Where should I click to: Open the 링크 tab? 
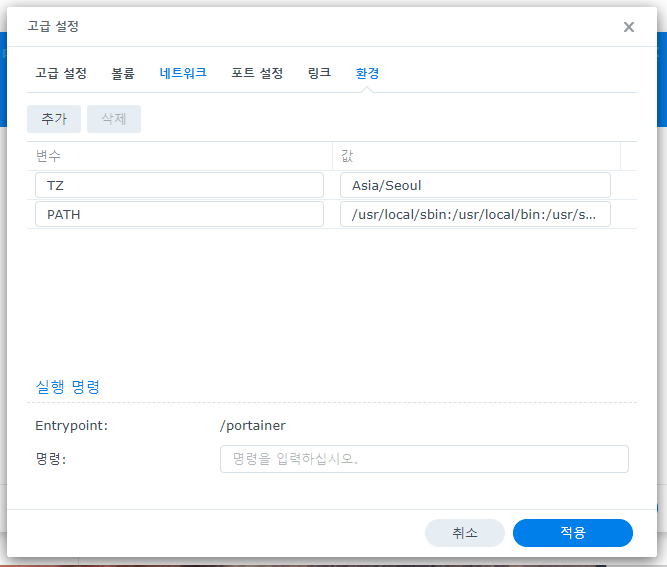pos(319,73)
